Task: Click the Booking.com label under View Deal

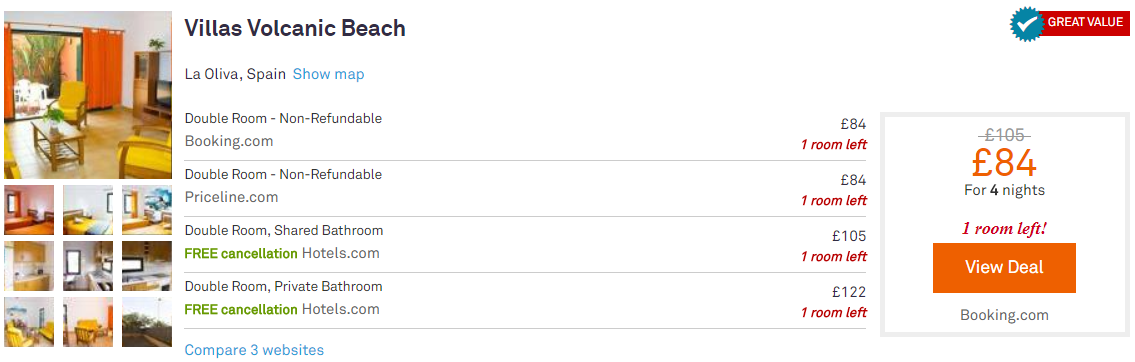Action: click(1004, 315)
